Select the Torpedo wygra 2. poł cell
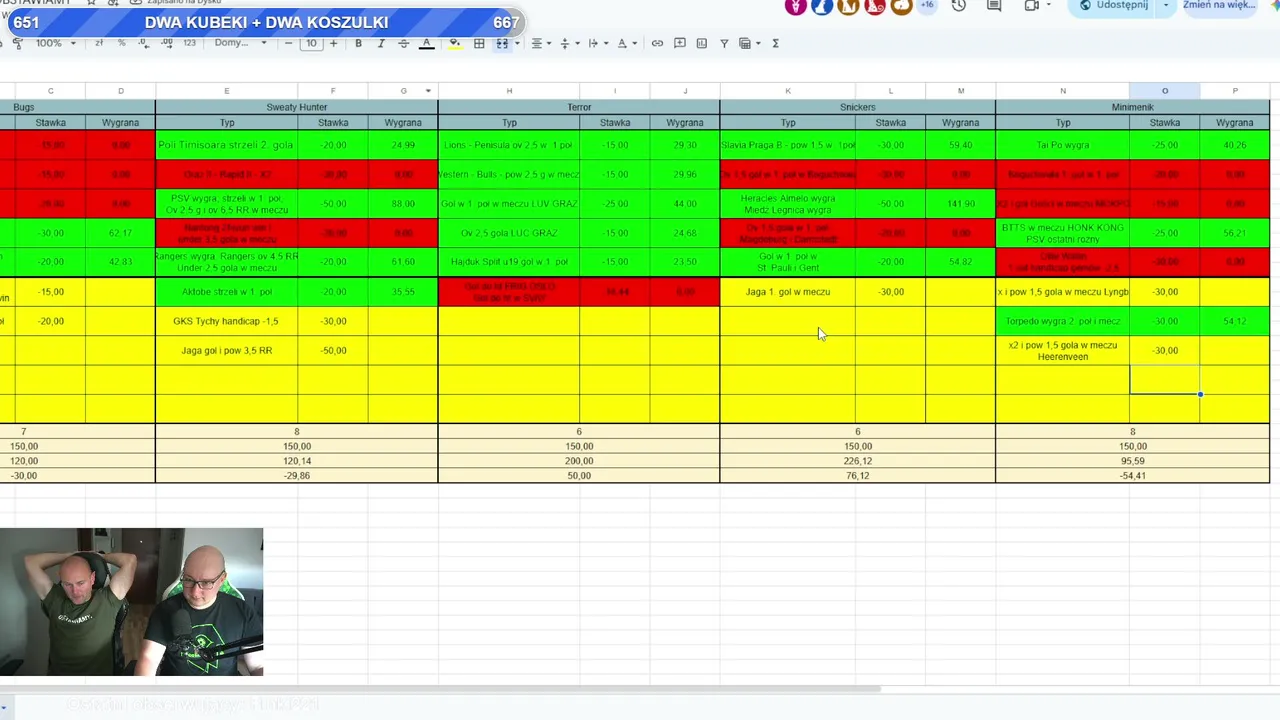 (1063, 321)
